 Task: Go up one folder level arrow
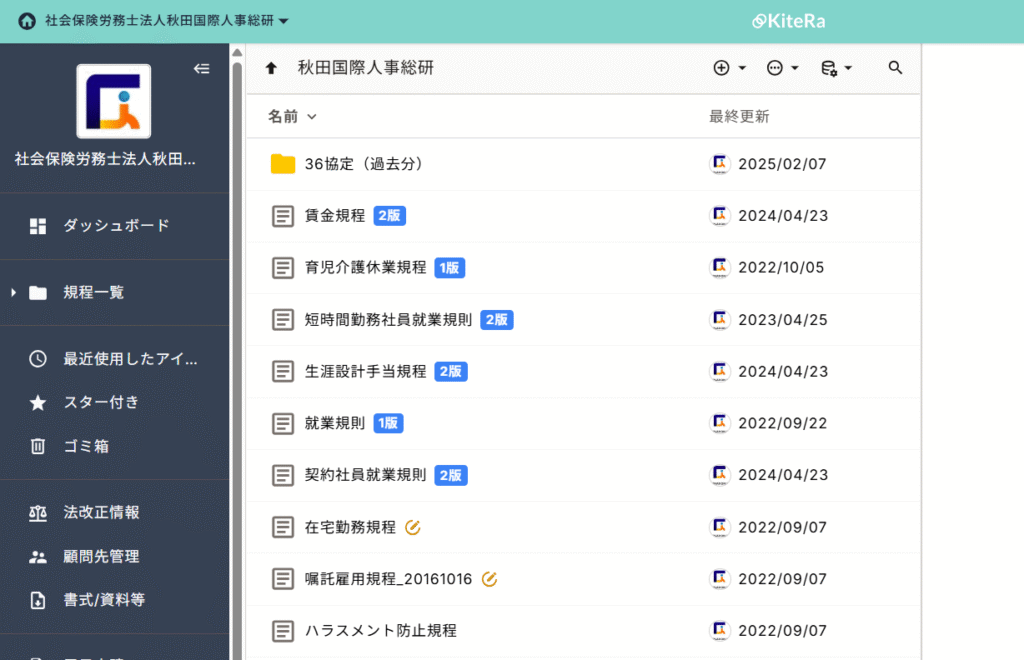coord(270,68)
